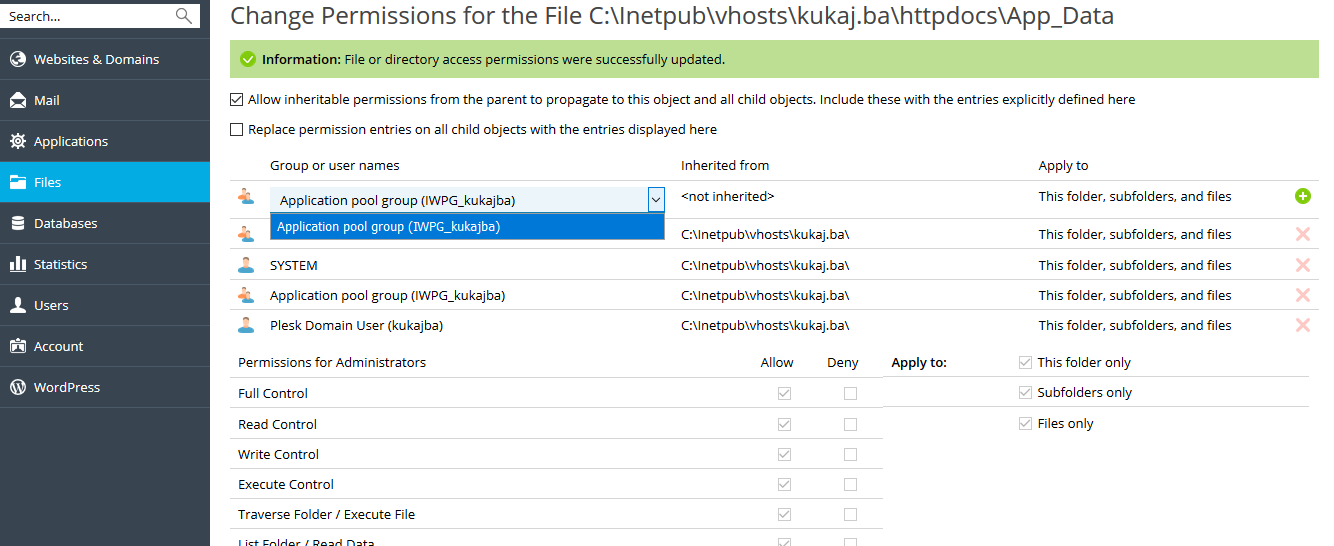
Task: Collapse the group or user names dropdown
Action: (x=655, y=200)
